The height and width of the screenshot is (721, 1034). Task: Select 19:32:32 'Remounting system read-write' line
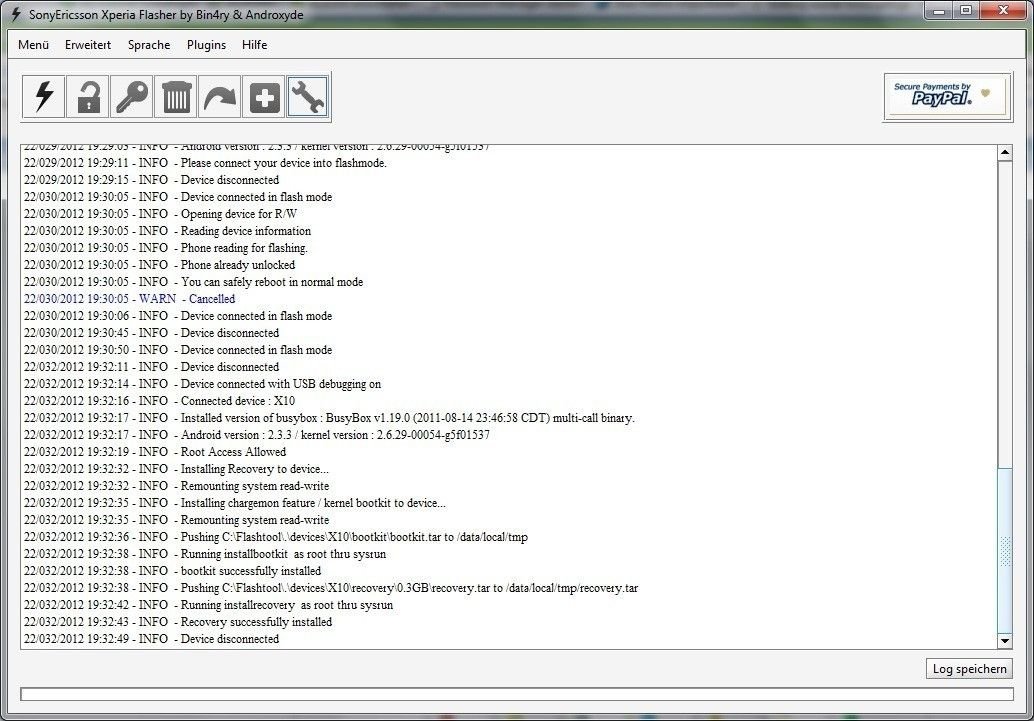click(176, 486)
